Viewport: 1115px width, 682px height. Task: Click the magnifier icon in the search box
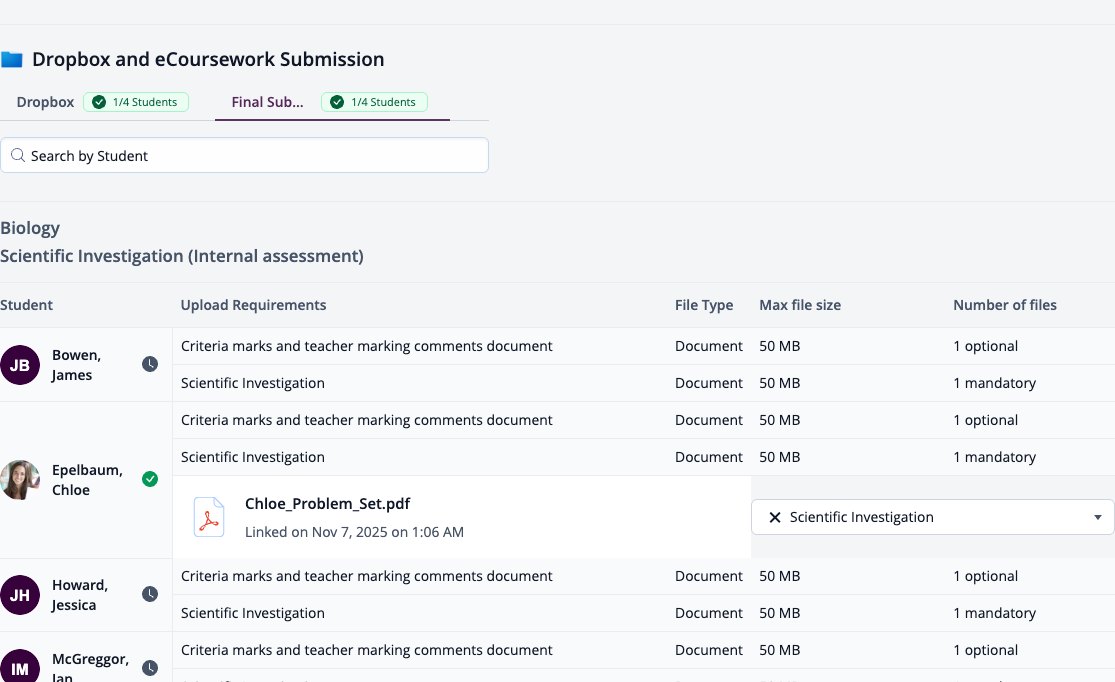click(x=18, y=155)
